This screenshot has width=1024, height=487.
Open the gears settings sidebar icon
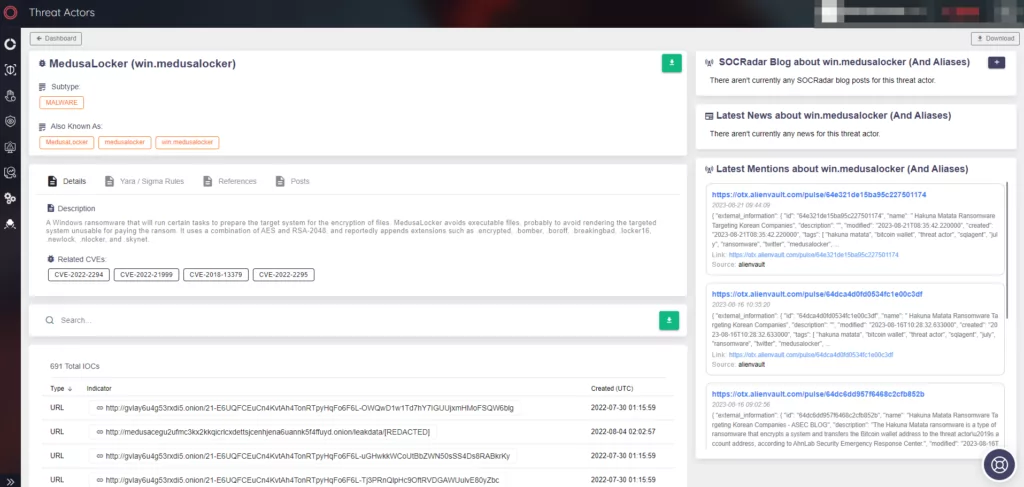(x=10, y=198)
